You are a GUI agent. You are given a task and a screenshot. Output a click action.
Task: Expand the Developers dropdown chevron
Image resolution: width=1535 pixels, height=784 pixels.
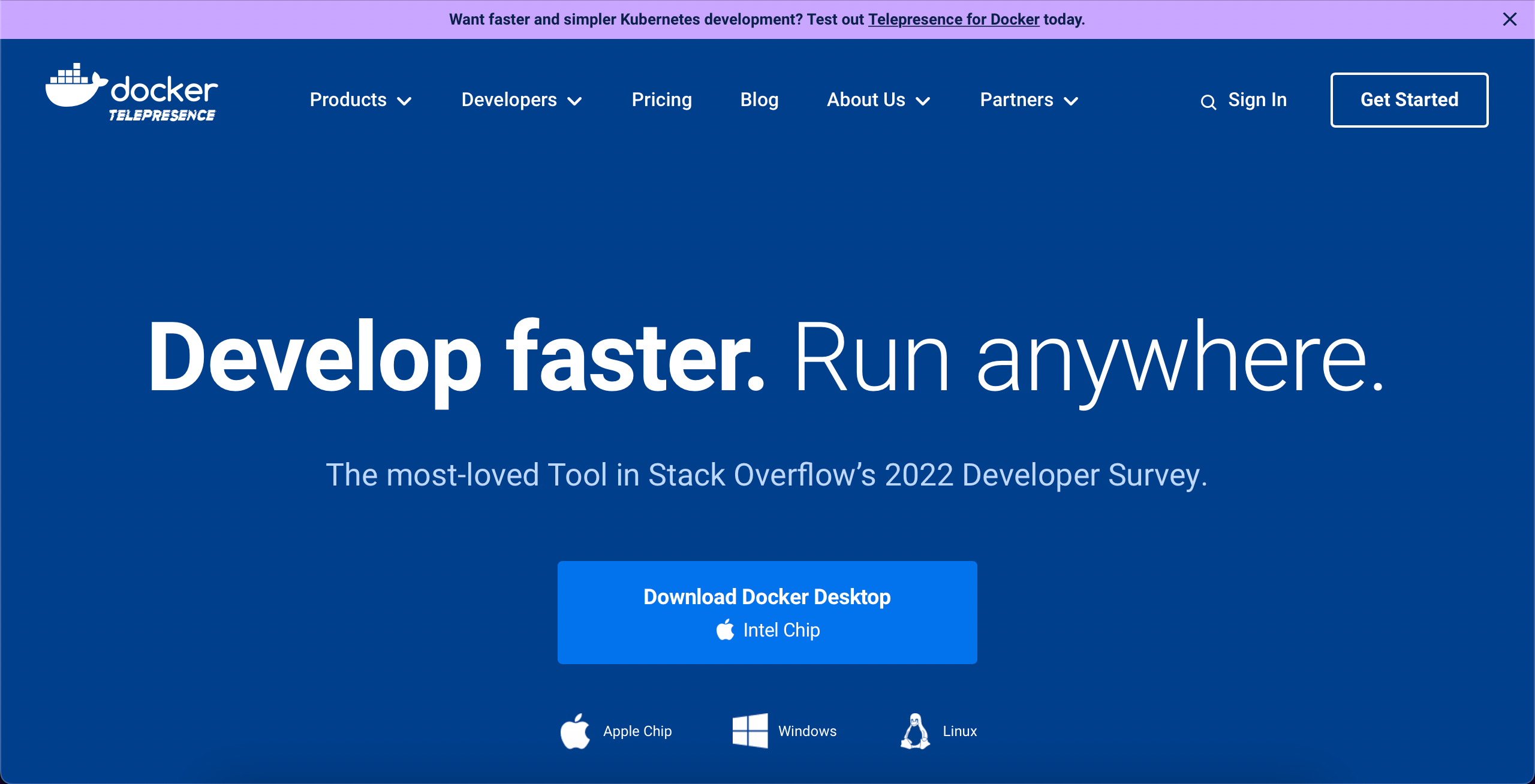click(574, 101)
